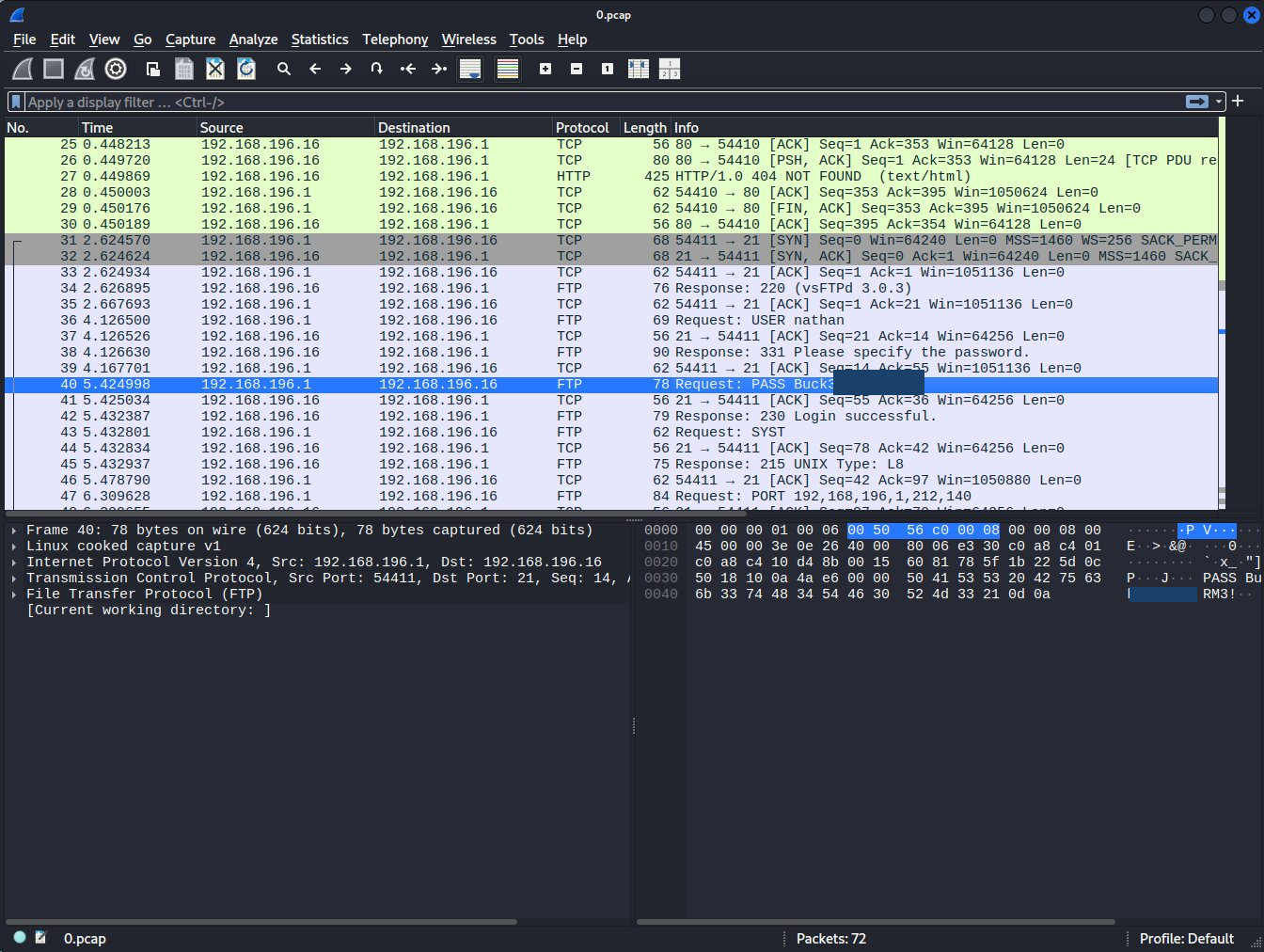The height and width of the screenshot is (952, 1264).
Task: Reload this capture file
Action: click(246, 69)
